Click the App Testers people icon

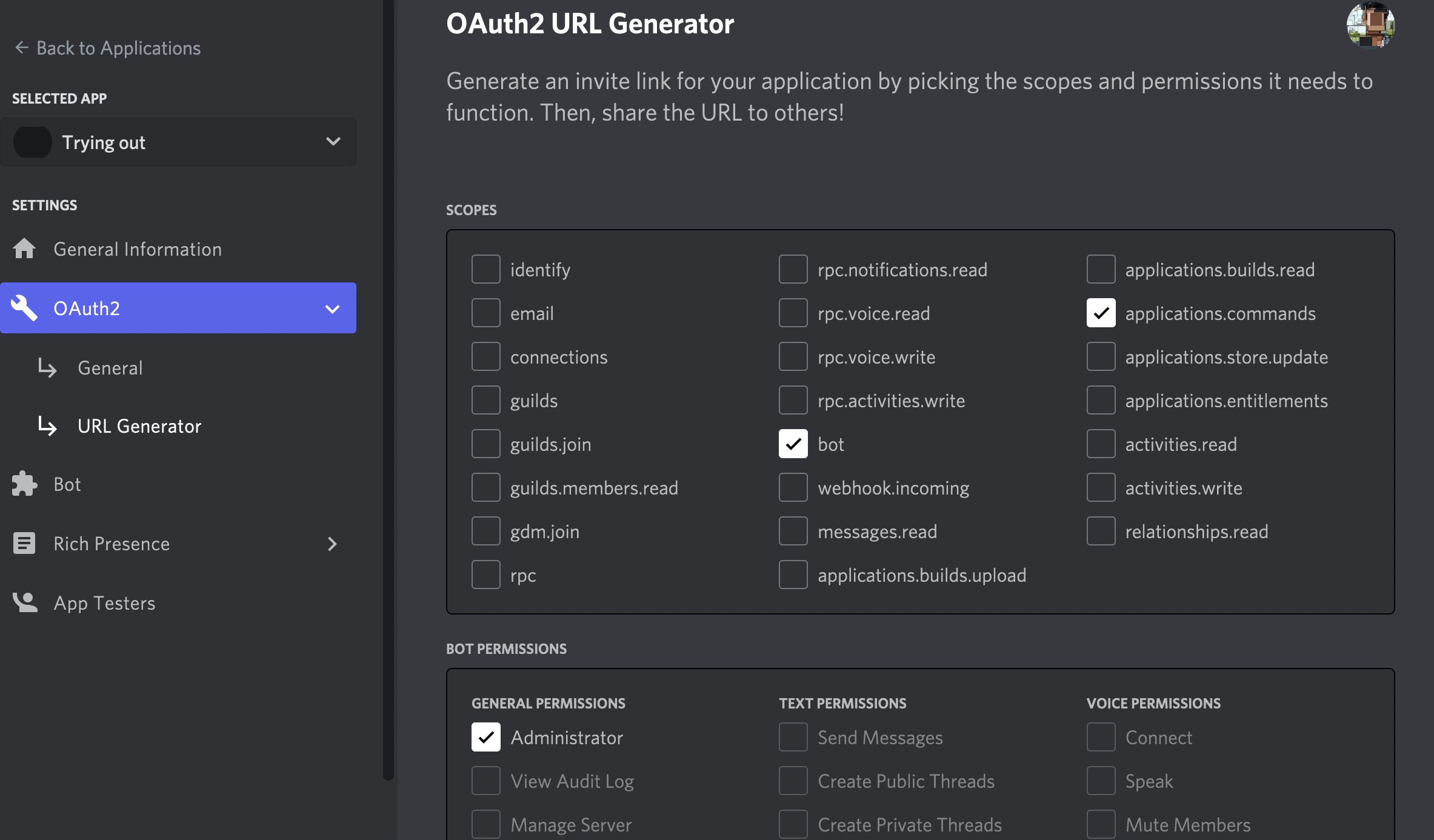point(25,602)
